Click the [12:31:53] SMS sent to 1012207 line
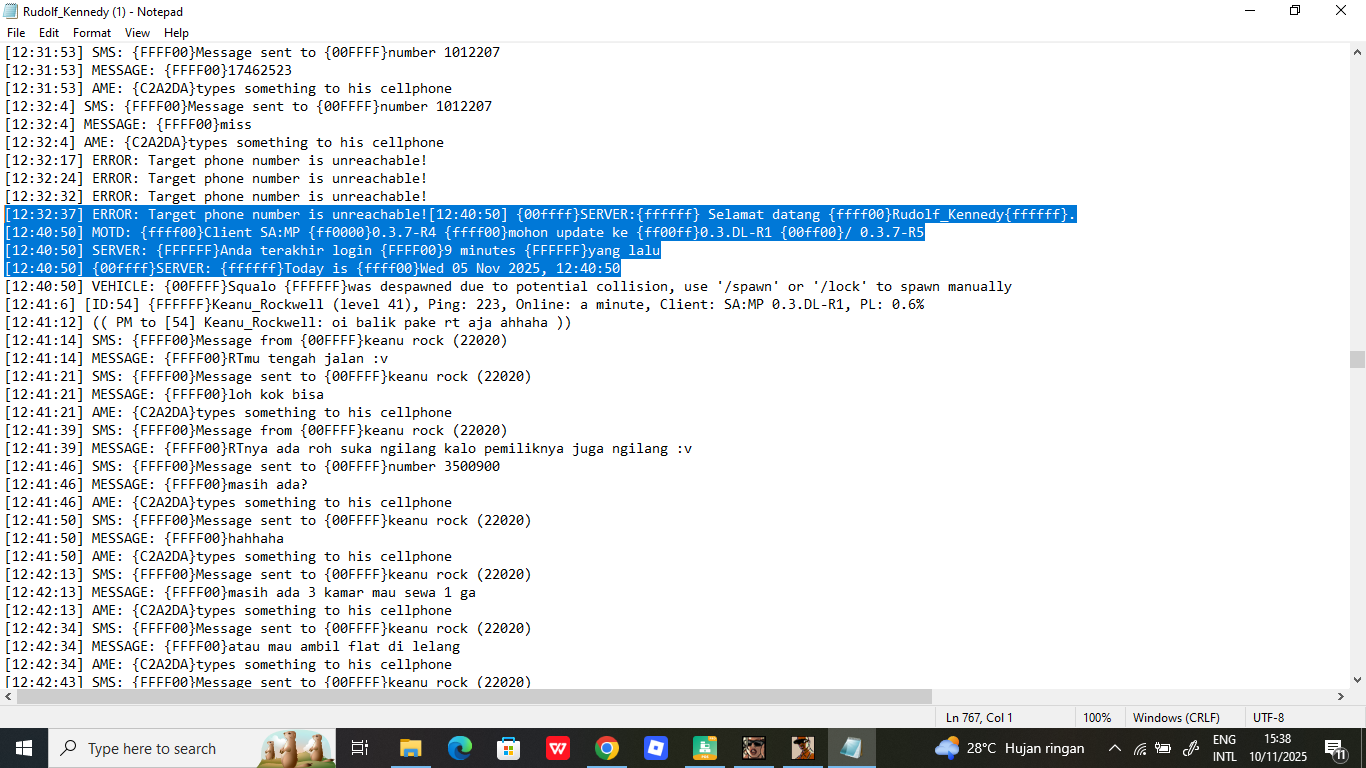1366x768 pixels. tap(252, 52)
